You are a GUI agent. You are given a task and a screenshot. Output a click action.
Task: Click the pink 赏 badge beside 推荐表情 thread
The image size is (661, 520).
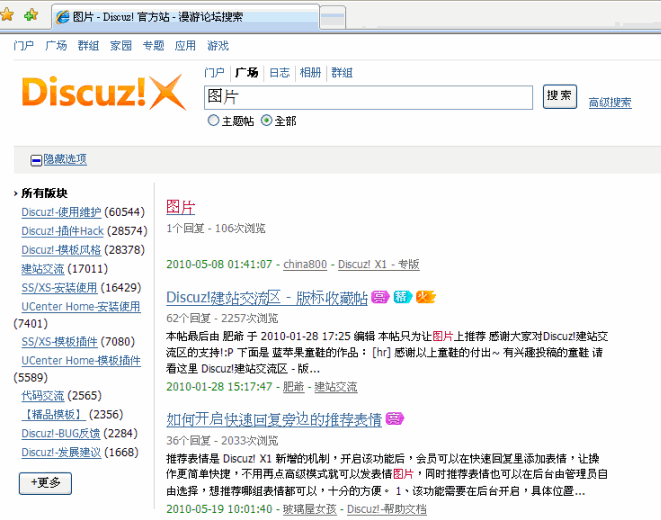(x=395, y=419)
